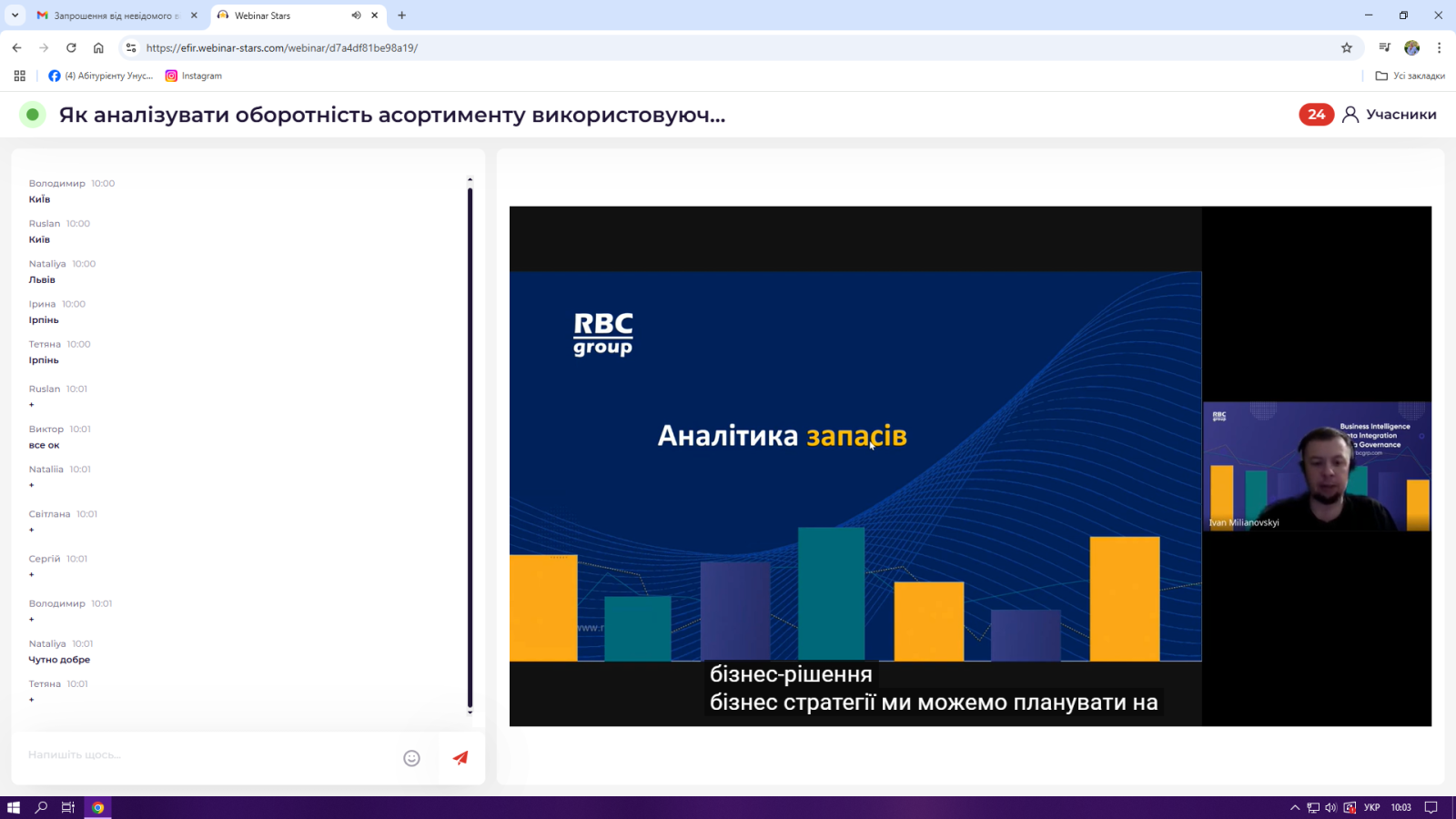Open the browser home page
Image resolution: width=1456 pixels, height=819 pixels.
click(x=98, y=47)
